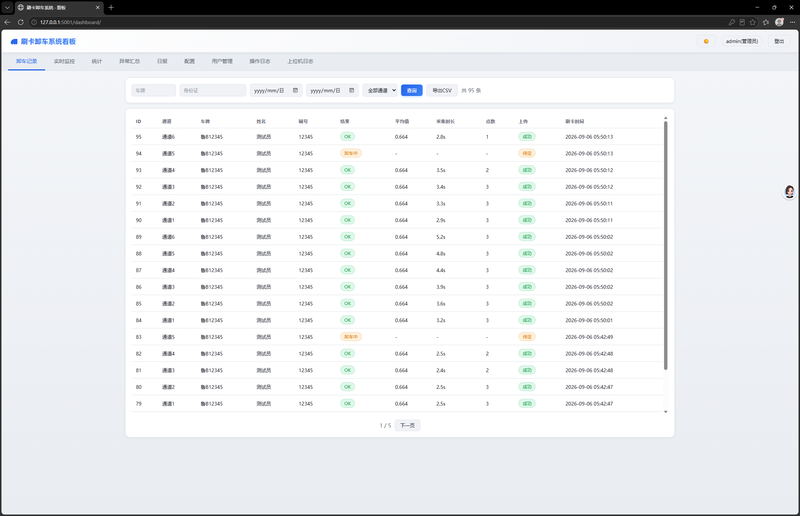Expand the 全部通道 channel dropdown

click(380, 90)
